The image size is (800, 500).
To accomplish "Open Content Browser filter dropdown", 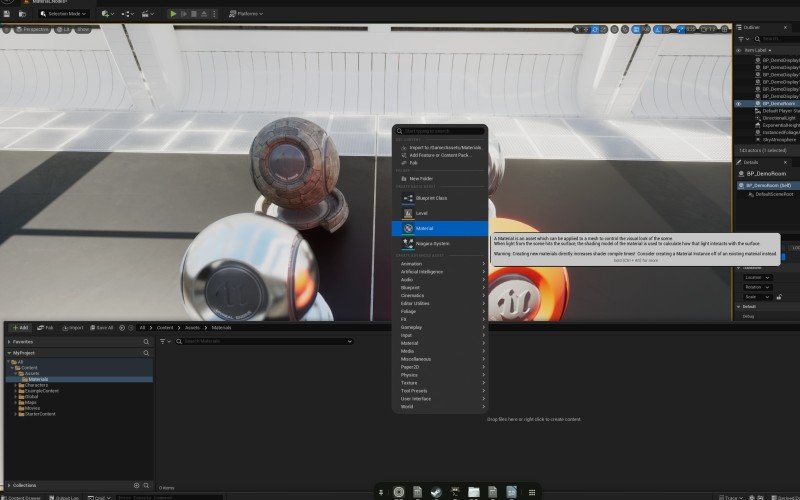I will point(165,341).
